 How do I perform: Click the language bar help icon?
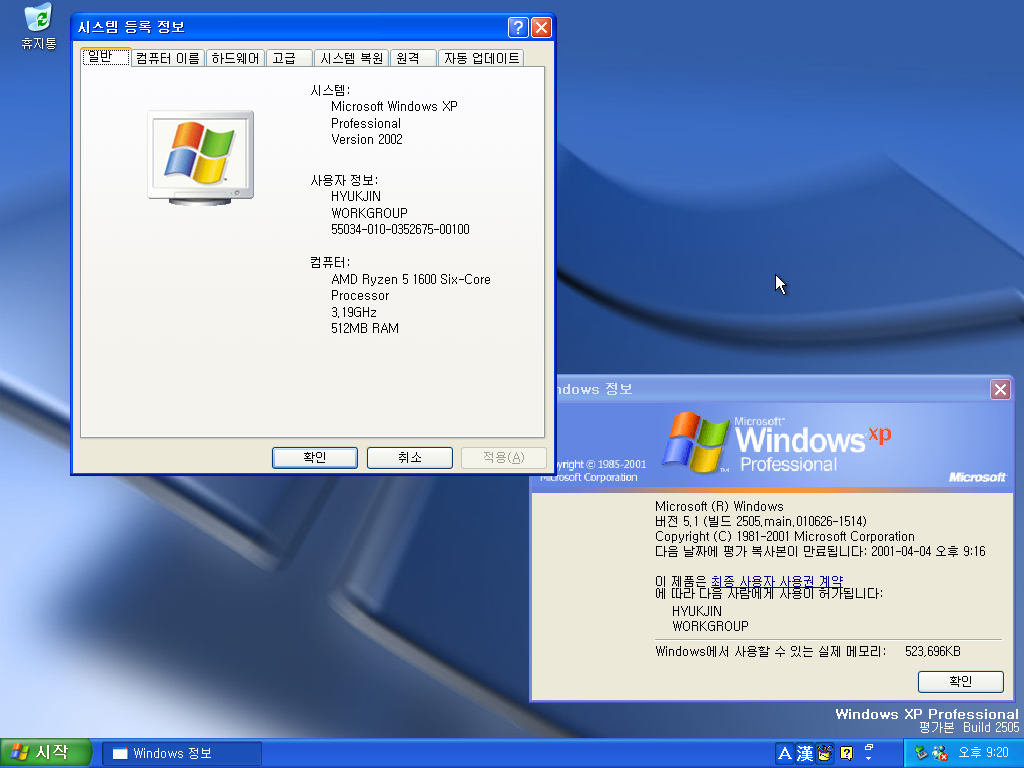(x=846, y=754)
